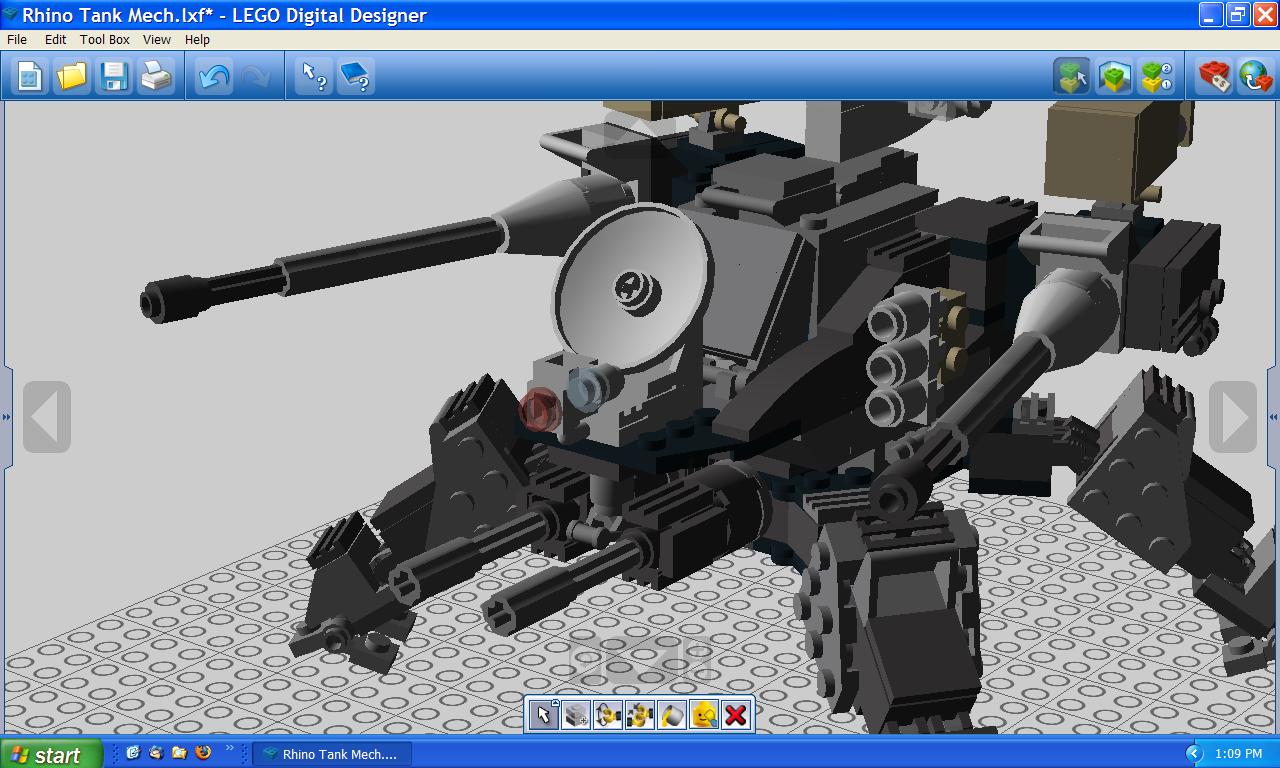
Task: Open the Help menu
Action: pos(197,39)
